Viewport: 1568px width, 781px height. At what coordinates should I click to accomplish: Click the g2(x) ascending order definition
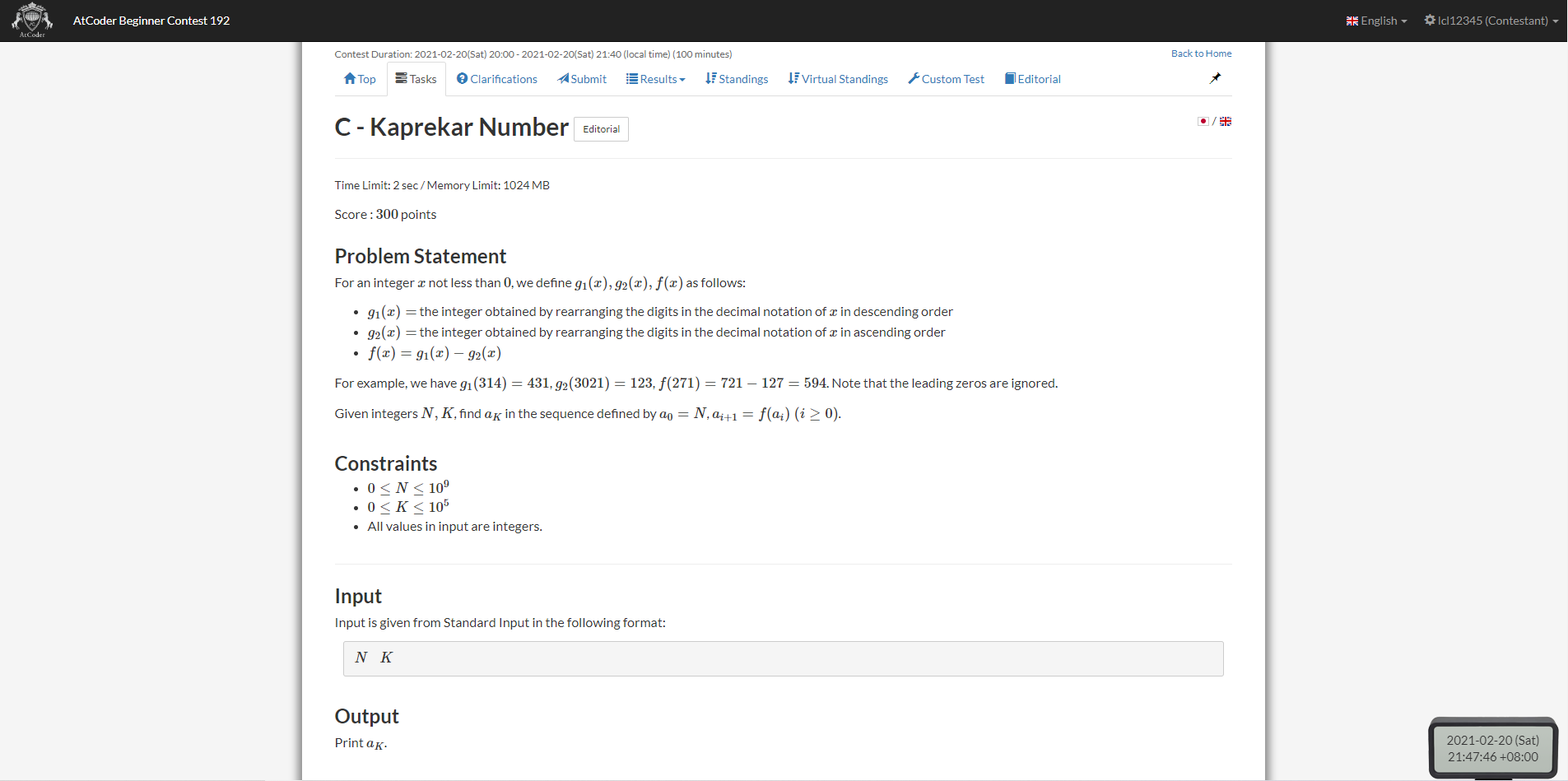click(x=656, y=332)
